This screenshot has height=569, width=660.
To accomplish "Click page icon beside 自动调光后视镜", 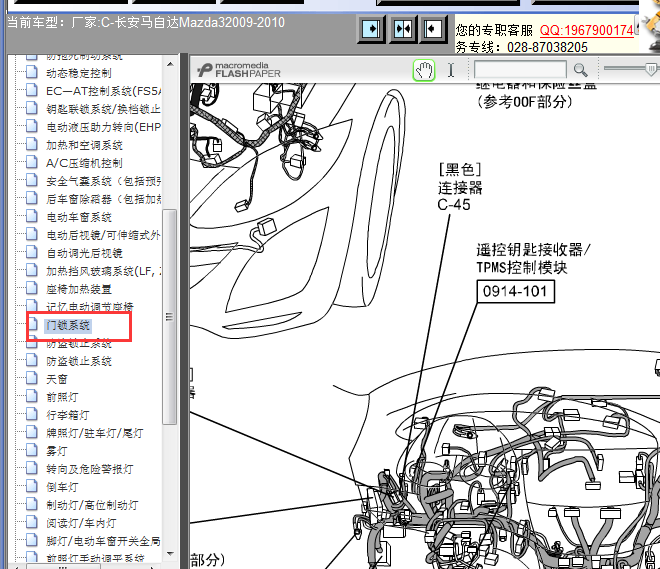I will coord(32,252).
